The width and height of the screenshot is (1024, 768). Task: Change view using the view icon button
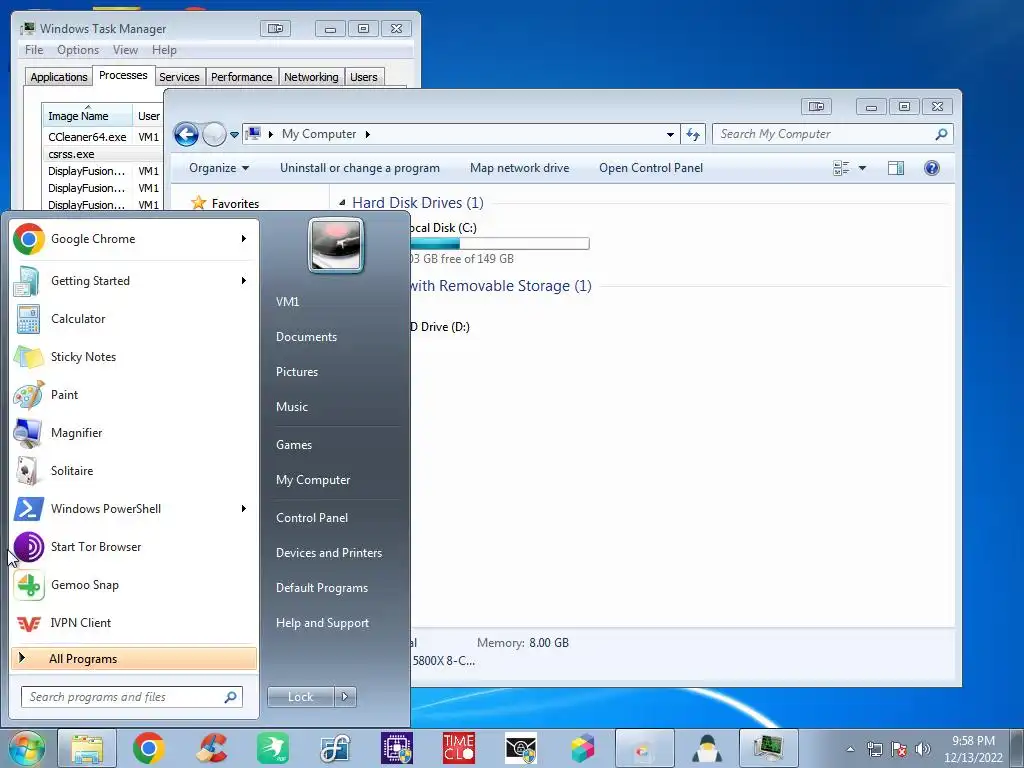click(x=841, y=168)
